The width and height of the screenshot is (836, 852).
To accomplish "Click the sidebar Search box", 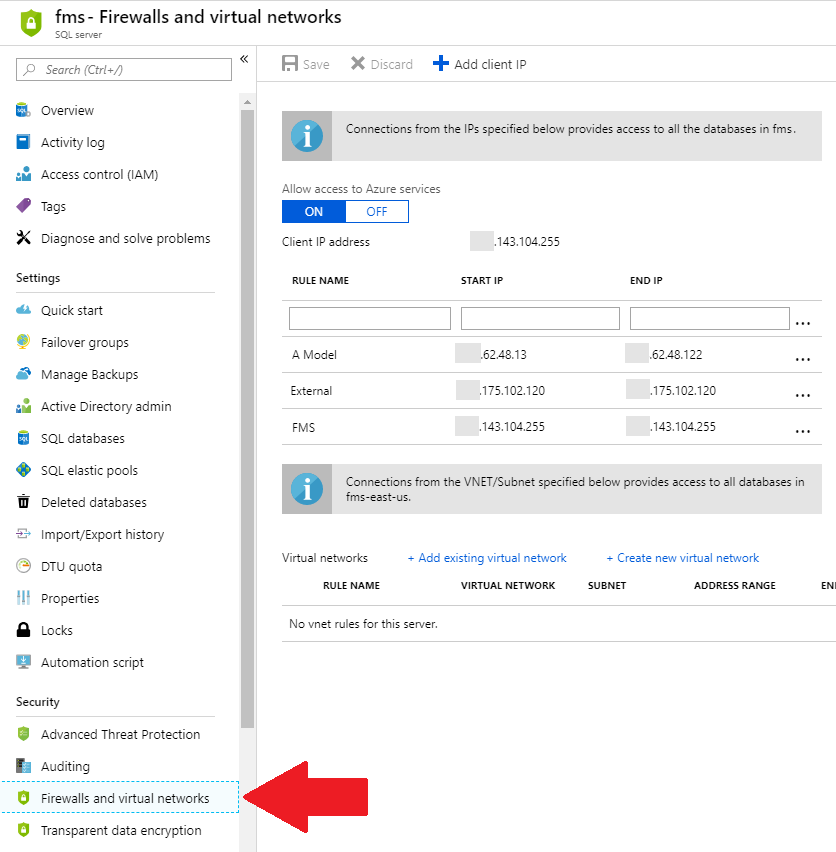I will 124,70.
